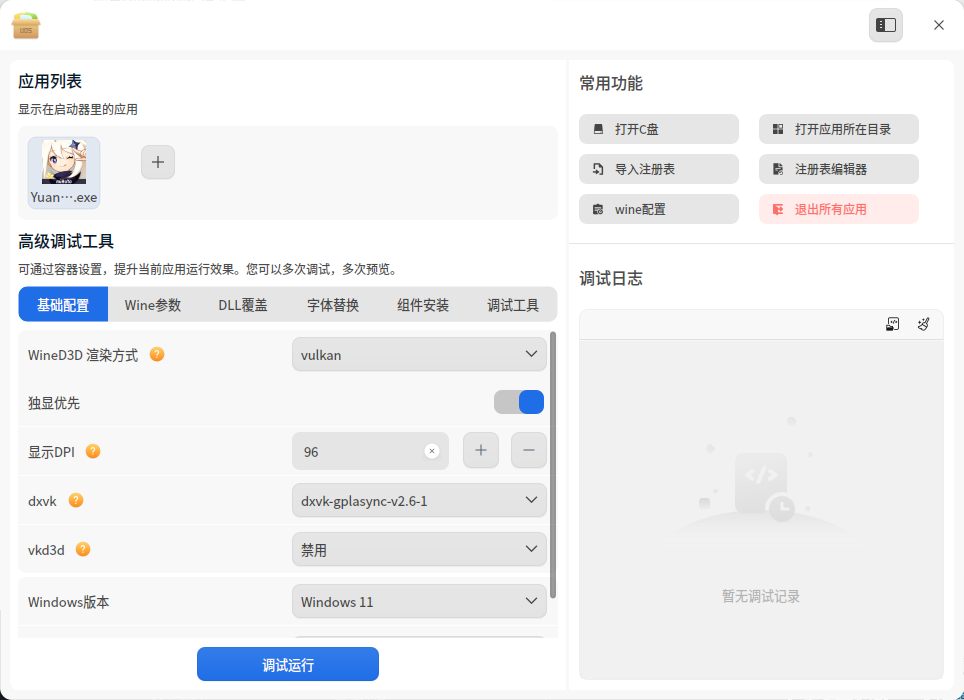Show help for WineD3D 渲染方式
This screenshot has height=700, width=964.
point(157,354)
